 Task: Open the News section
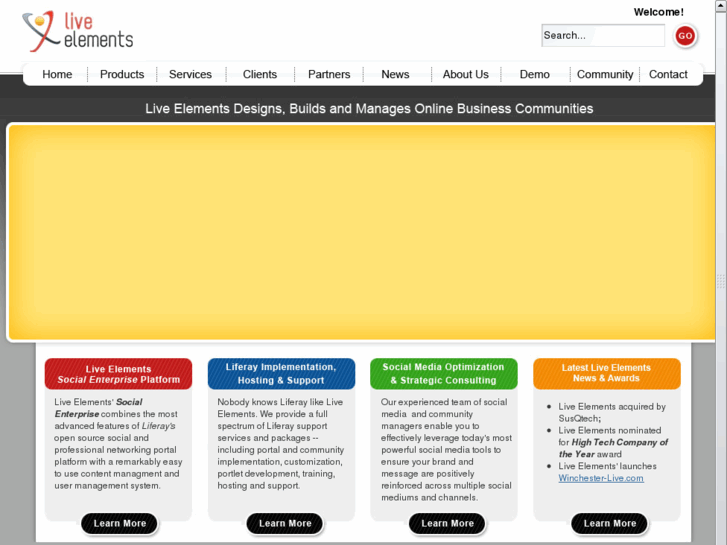(x=395, y=74)
